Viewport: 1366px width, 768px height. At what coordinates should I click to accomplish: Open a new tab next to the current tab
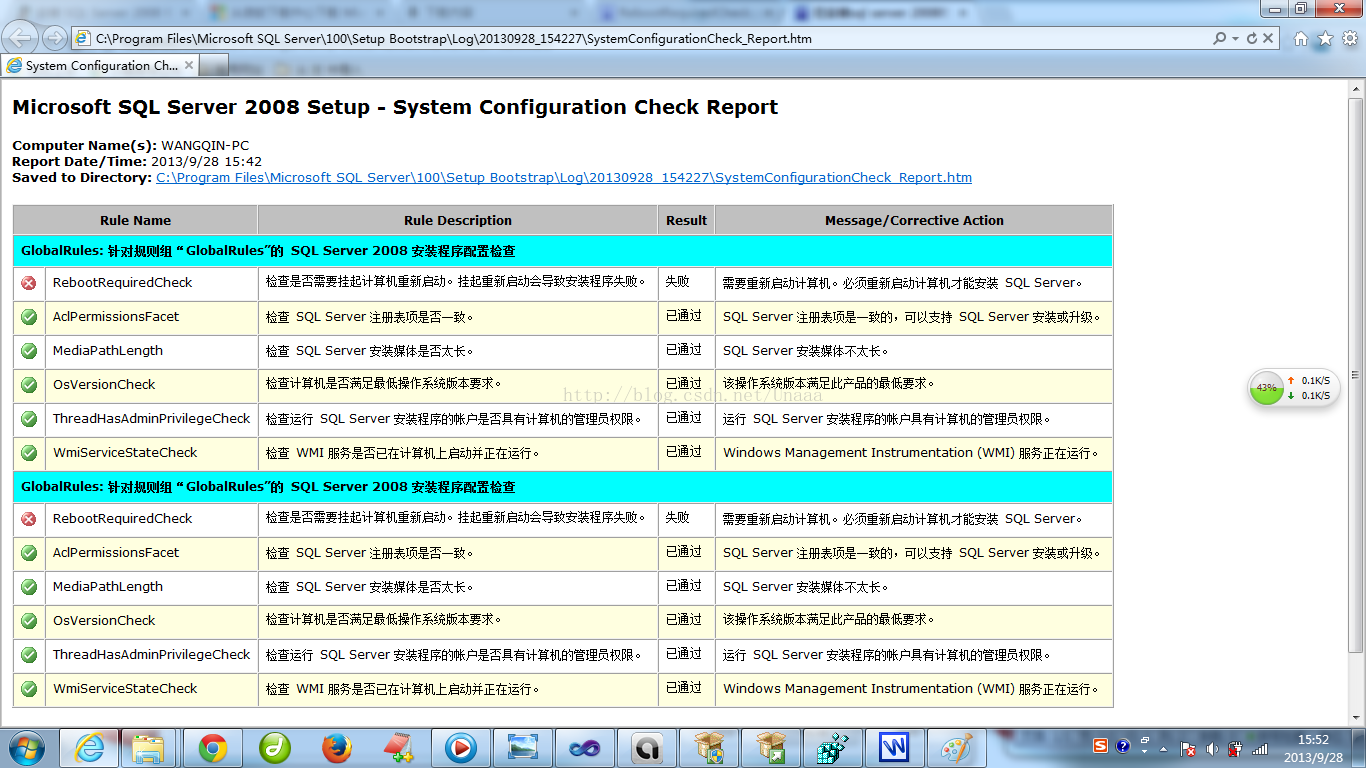(215, 66)
